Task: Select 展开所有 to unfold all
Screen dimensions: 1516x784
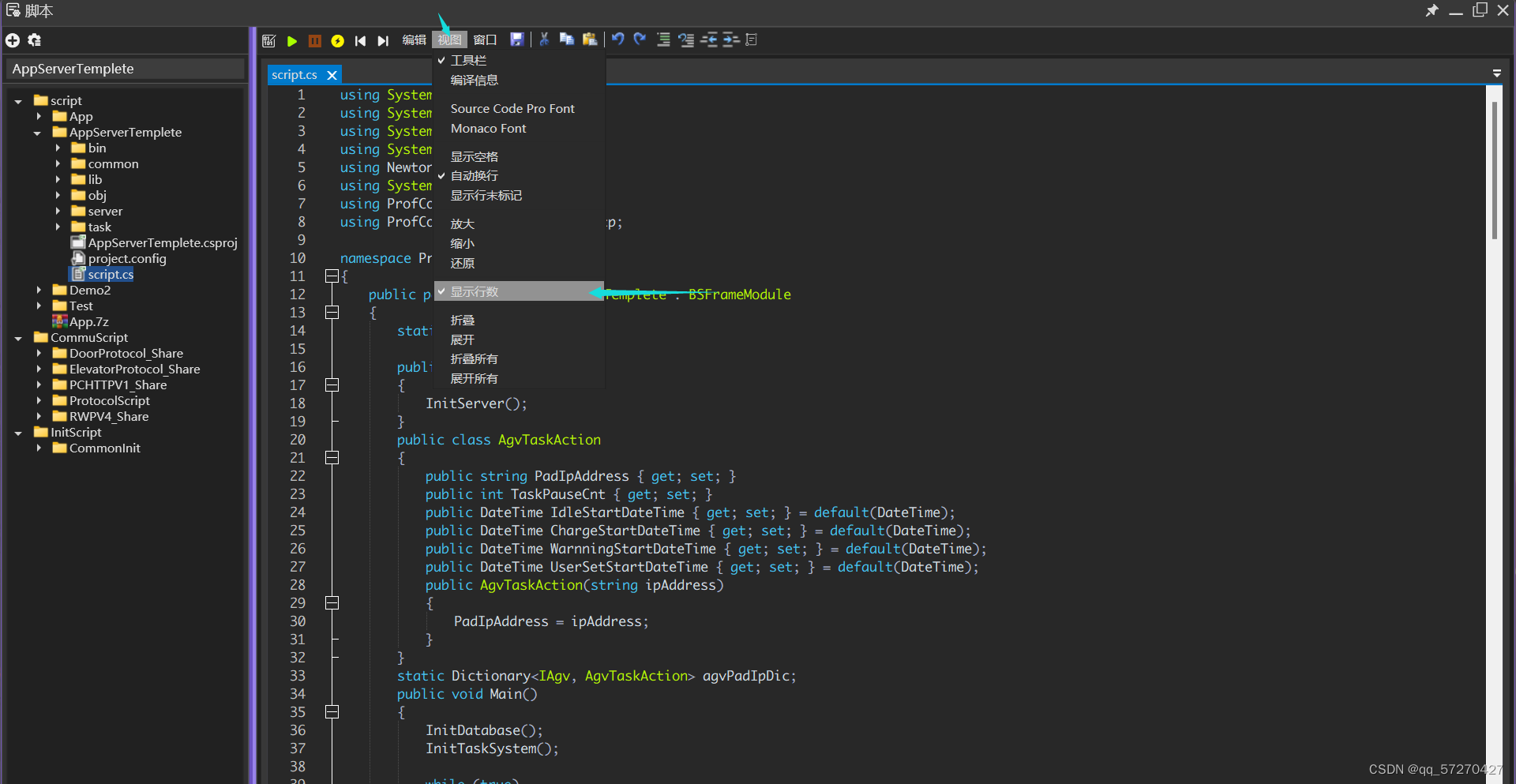Action: 520,379
